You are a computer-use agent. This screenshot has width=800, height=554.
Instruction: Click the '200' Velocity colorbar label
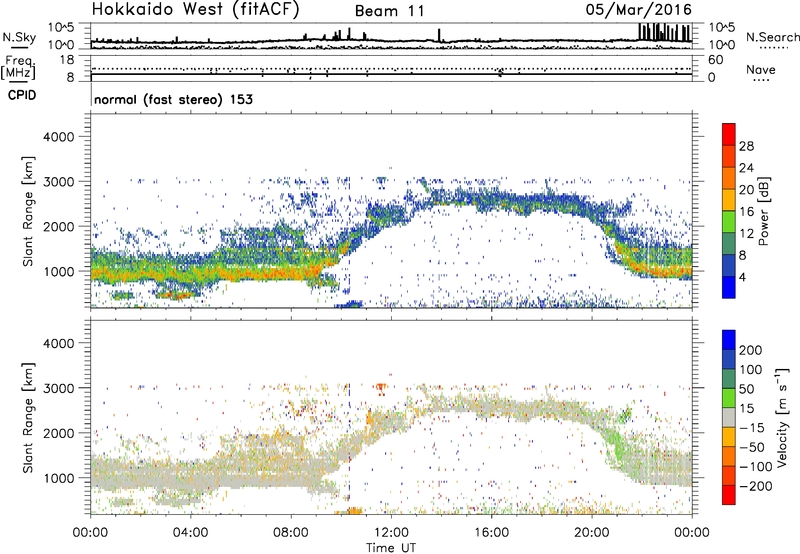(x=751, y=350)
